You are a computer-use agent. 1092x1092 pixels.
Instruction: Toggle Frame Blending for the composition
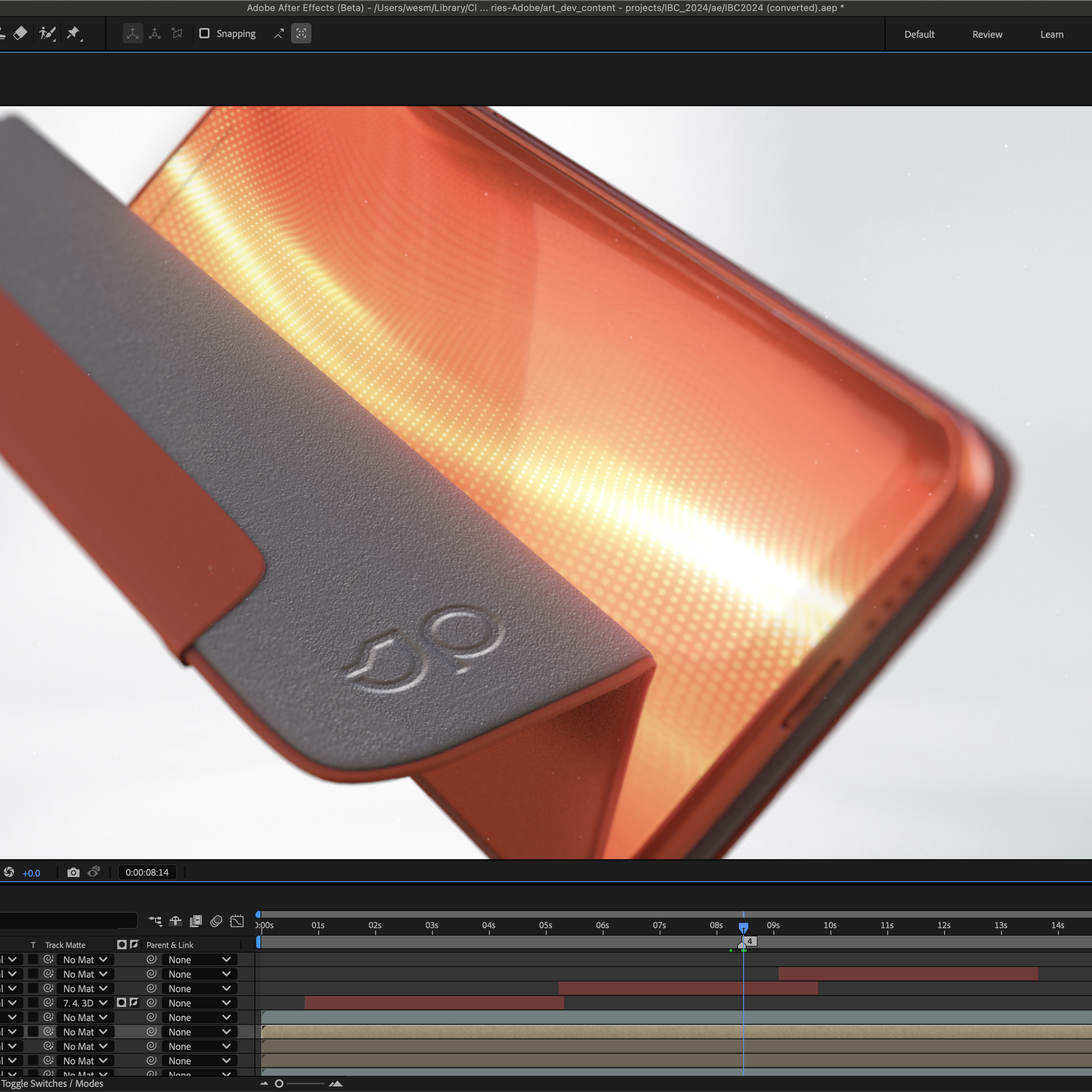coord(195,921)
